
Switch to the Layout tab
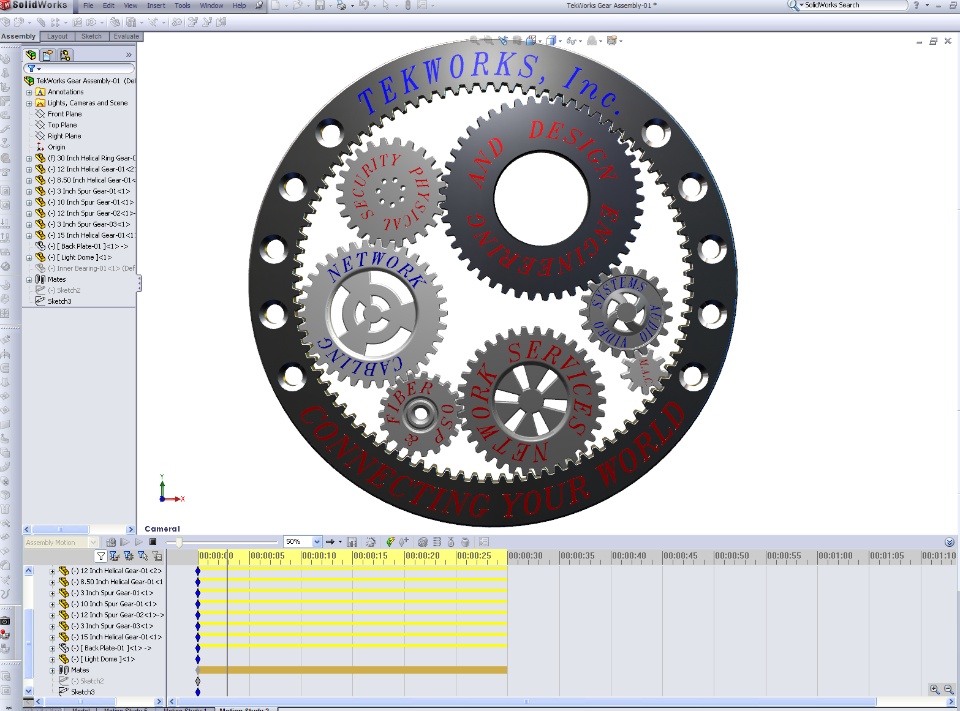click(x=58, y=37)
